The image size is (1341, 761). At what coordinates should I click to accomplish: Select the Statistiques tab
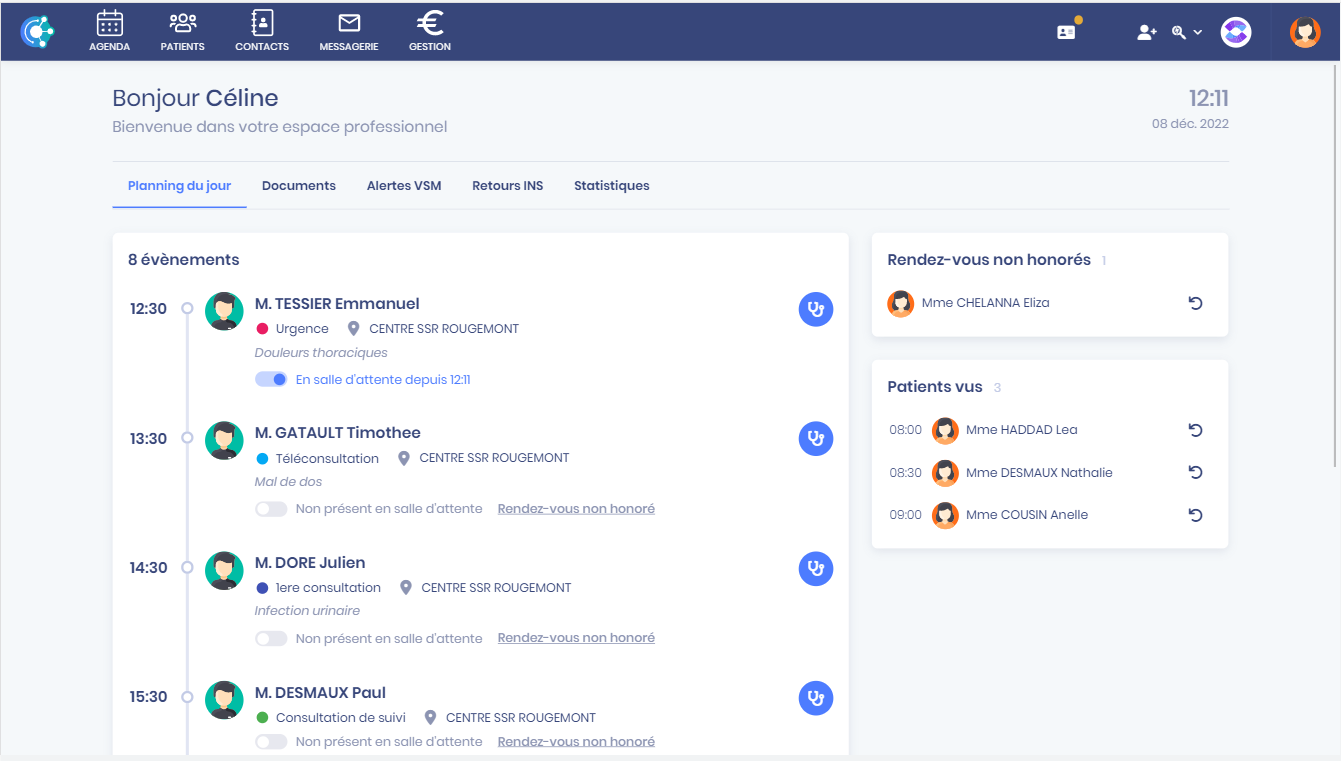(x=611, y=186)
